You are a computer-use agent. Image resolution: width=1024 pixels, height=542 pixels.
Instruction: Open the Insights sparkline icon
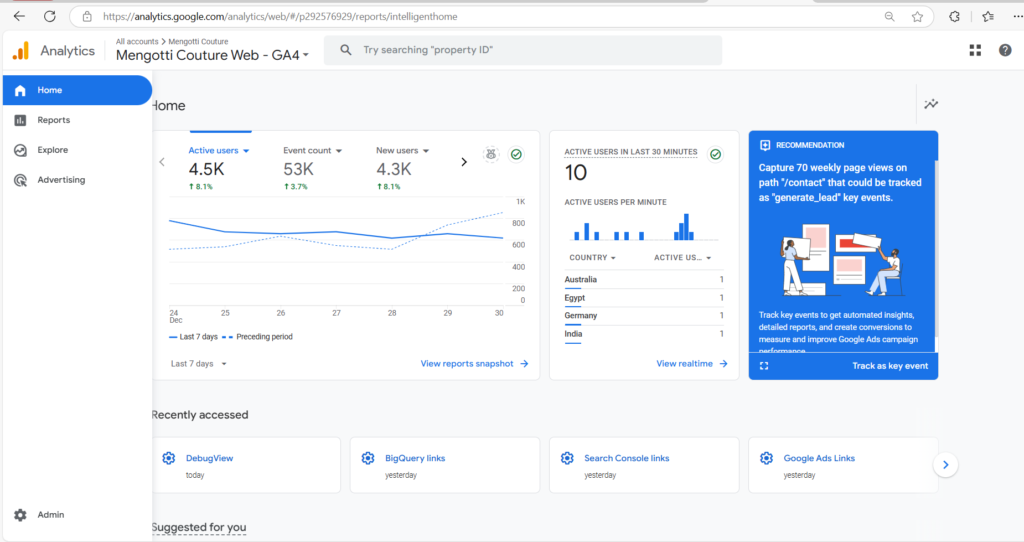tap(931, 104)
